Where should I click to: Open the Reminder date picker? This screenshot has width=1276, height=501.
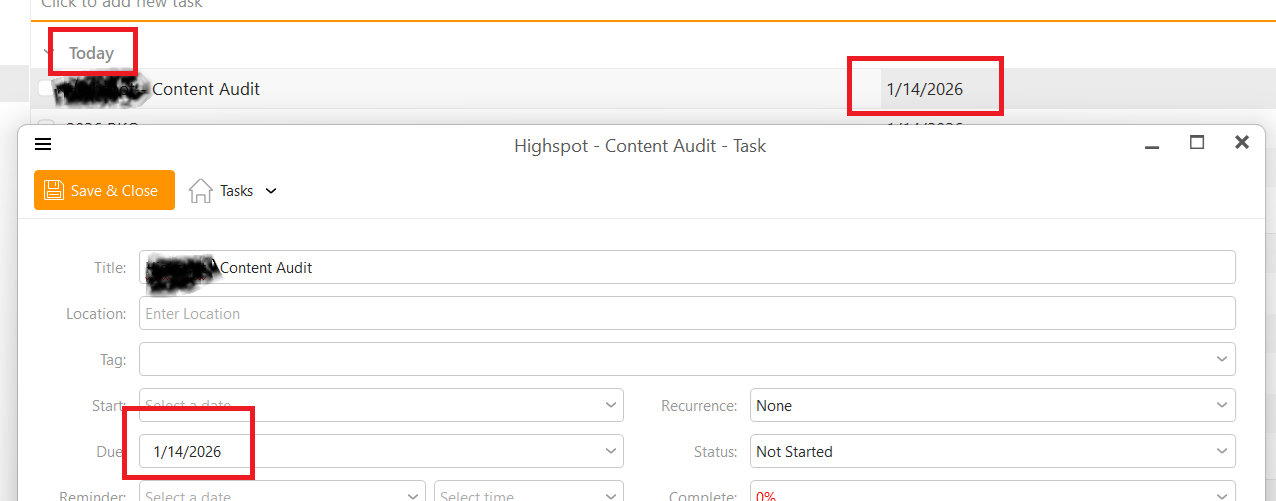(413, 495)
